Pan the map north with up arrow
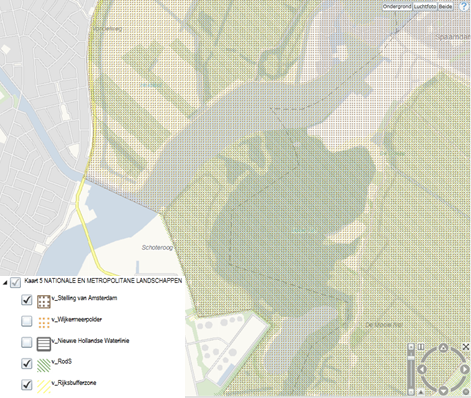The width and height of the screenshot is (471, 398). click(443, 348)
